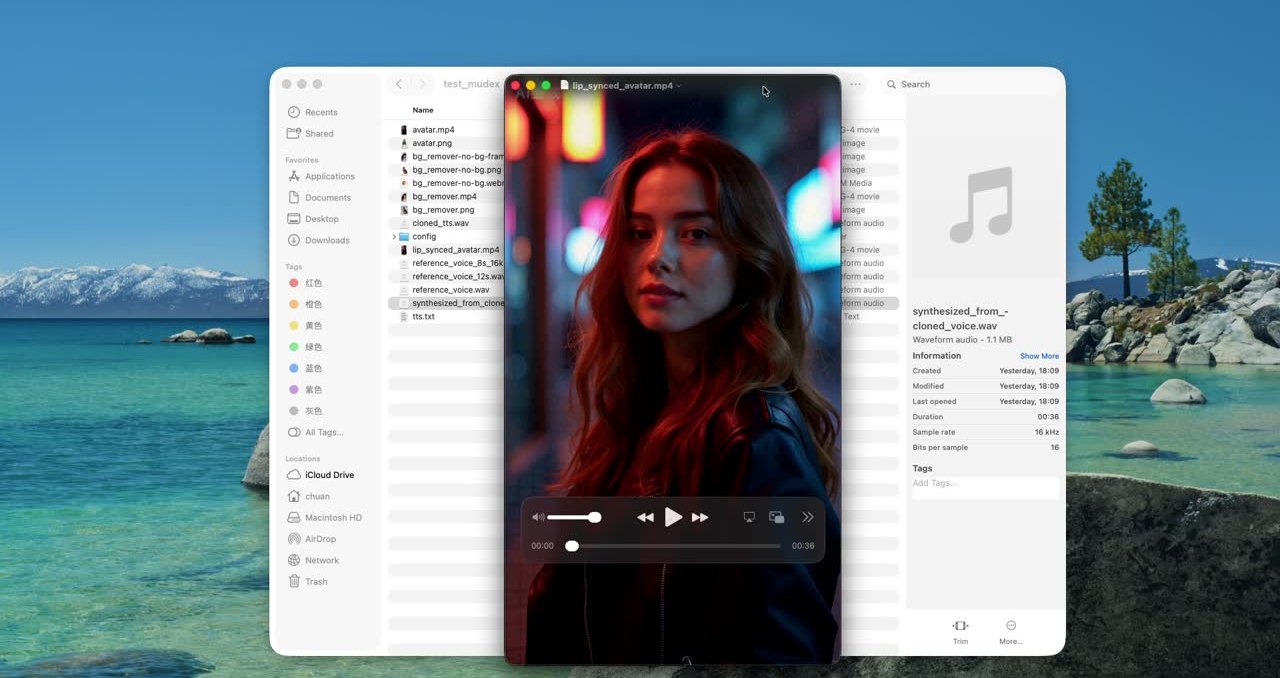The image size is (1280, 678).
Task: Open the Show More information link
Action: click(1039, 356)
